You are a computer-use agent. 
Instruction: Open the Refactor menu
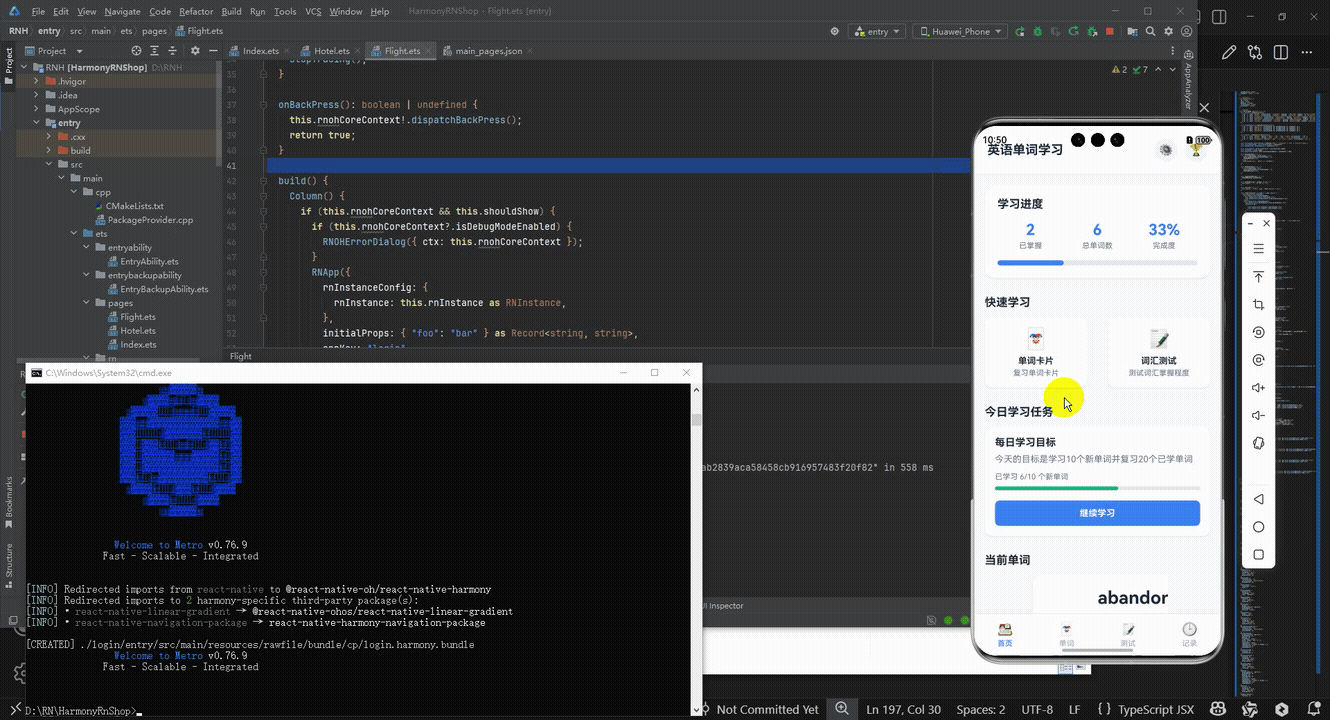196,11
